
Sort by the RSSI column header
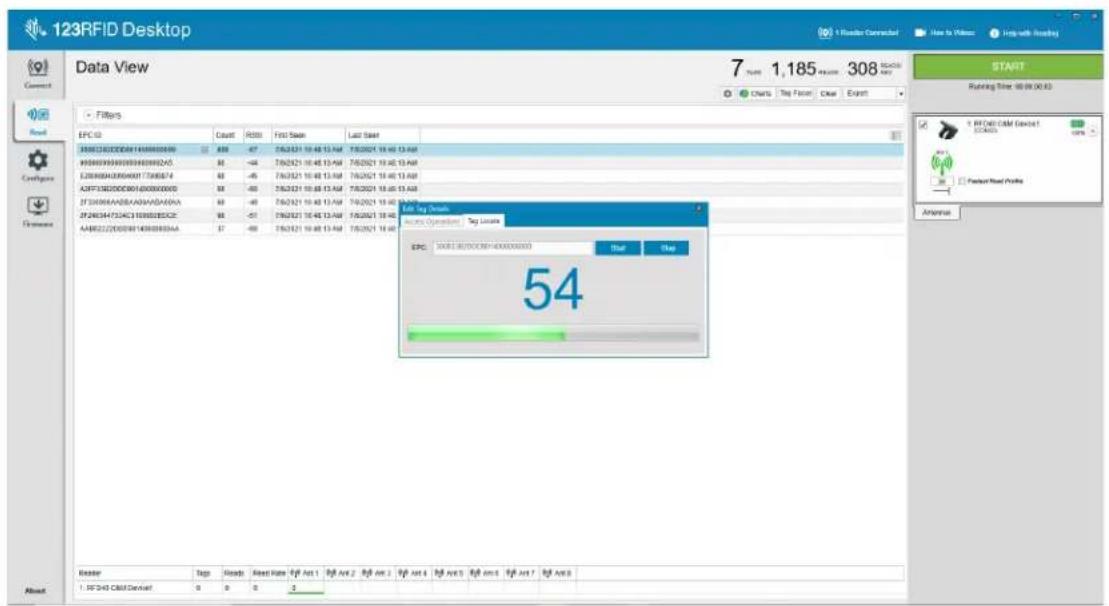[257, 135]
